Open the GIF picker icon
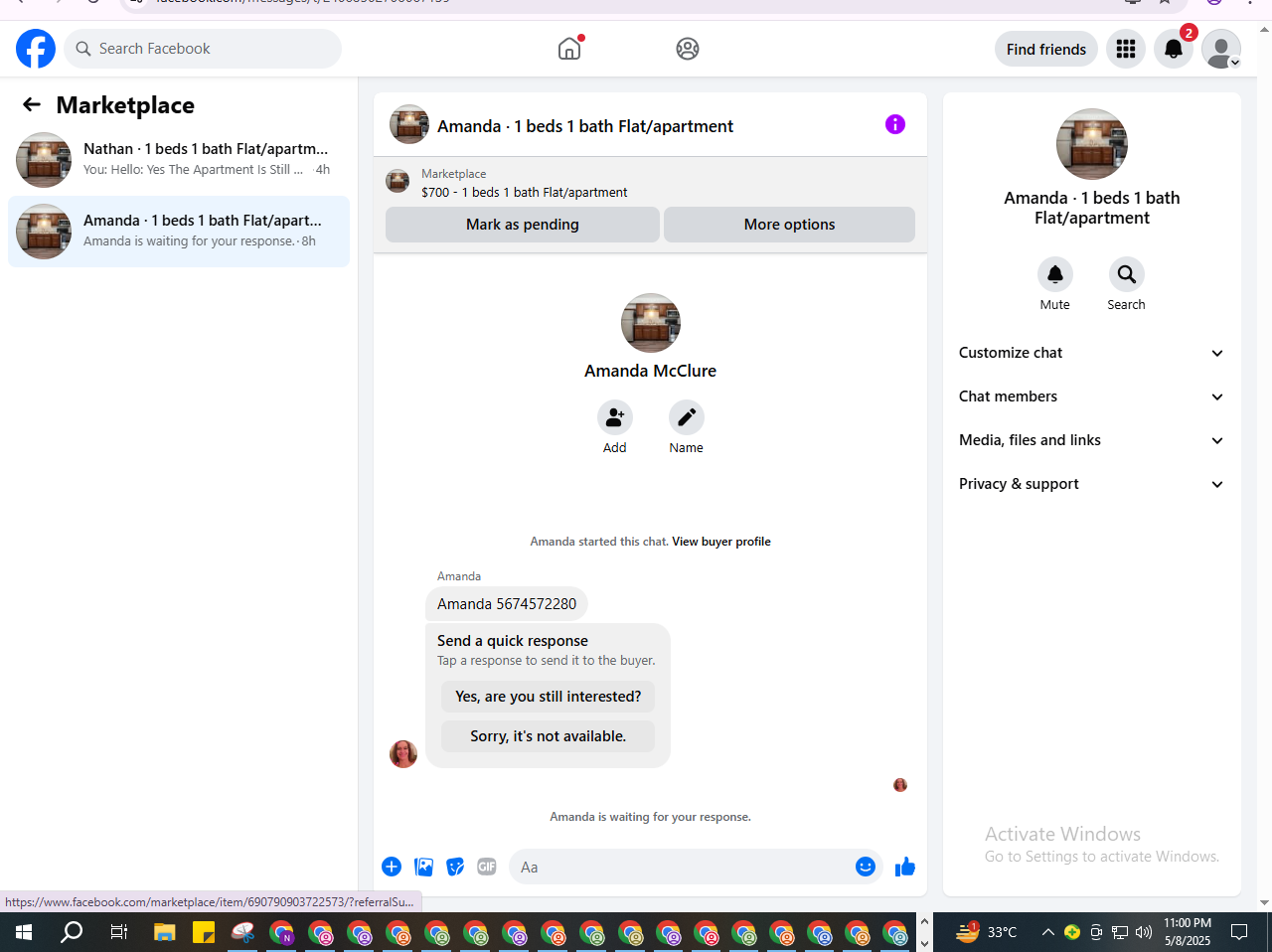1272x952 pixels. click(x=487, y=867)
